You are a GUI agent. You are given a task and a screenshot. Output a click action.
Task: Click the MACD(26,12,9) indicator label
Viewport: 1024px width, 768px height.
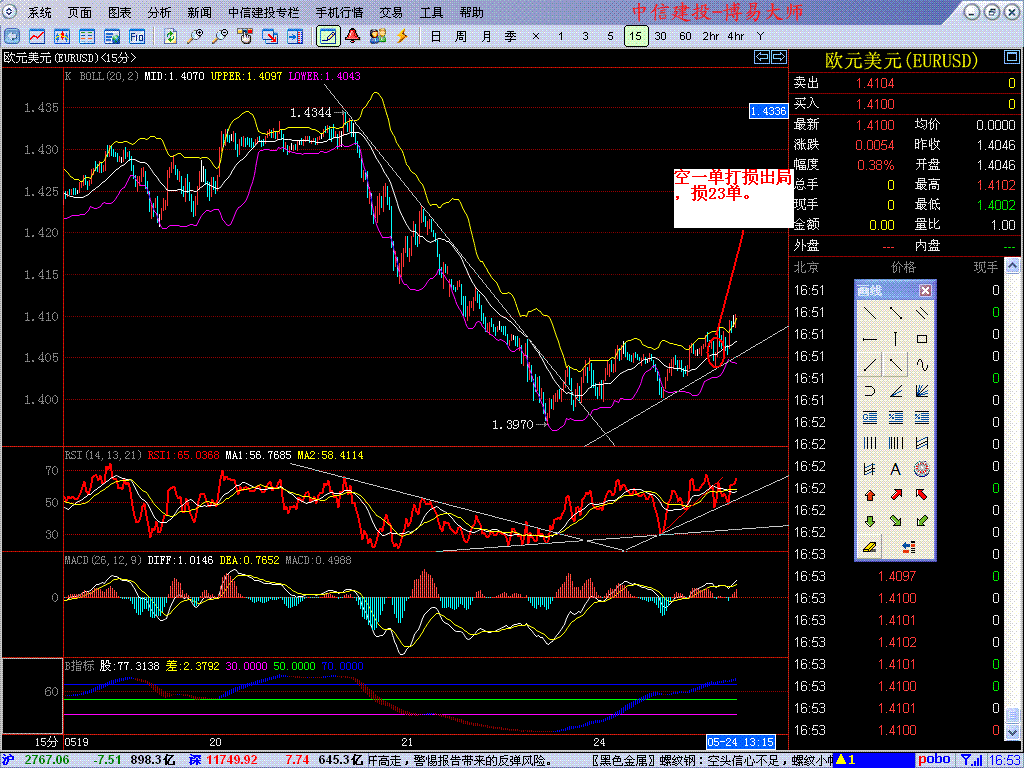pyautogui.click(x=104, y=560)
